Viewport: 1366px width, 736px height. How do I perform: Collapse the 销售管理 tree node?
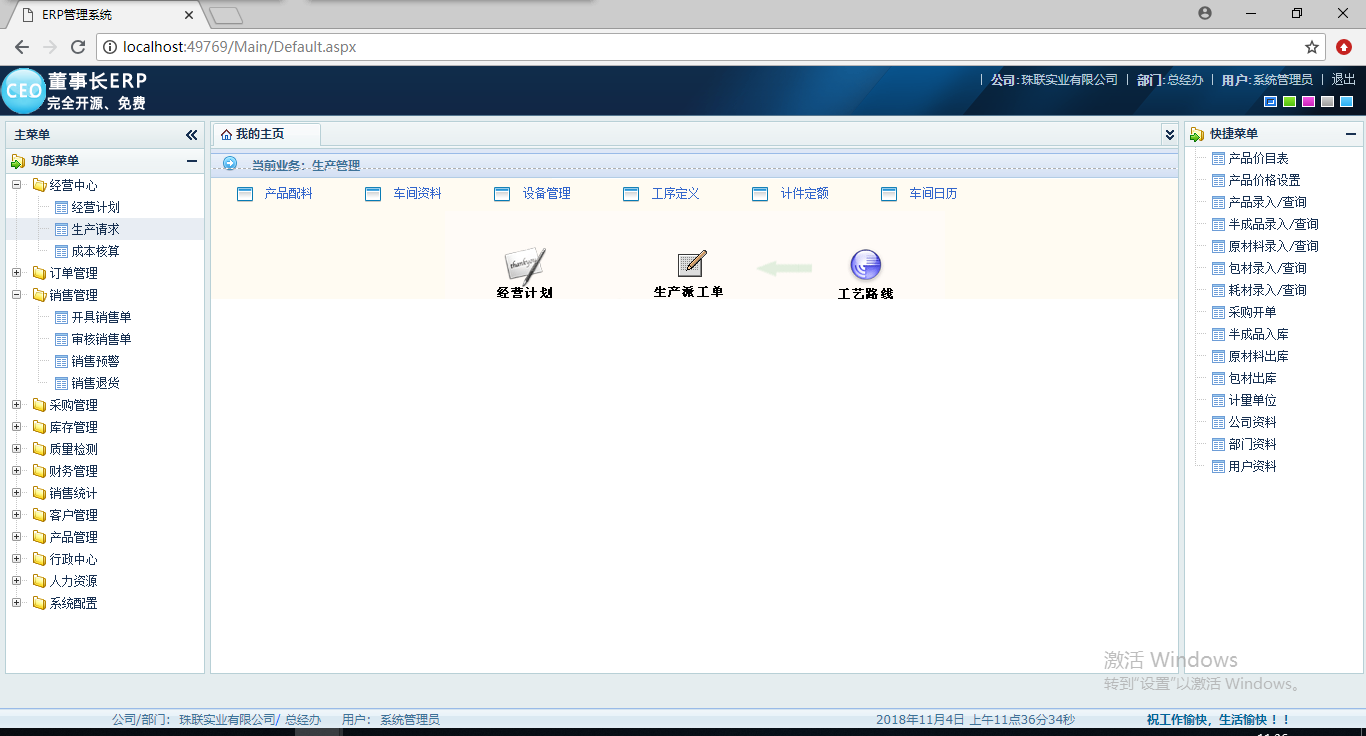click(16, 295)
